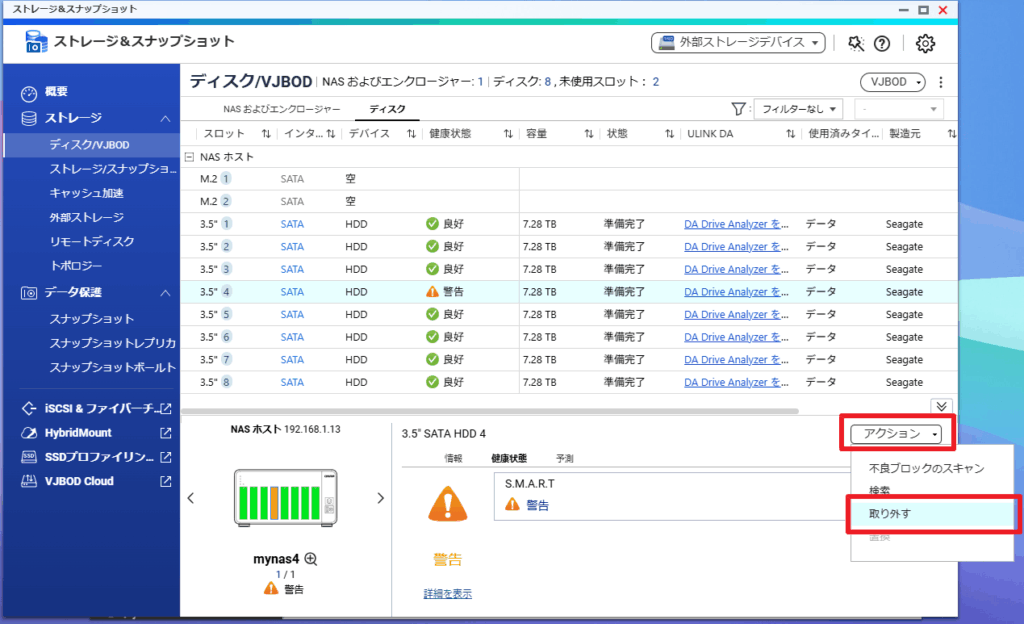
Task: Collapse the ストレージ sidebar section
Action: pyautogui.click(x=165, y=119)
